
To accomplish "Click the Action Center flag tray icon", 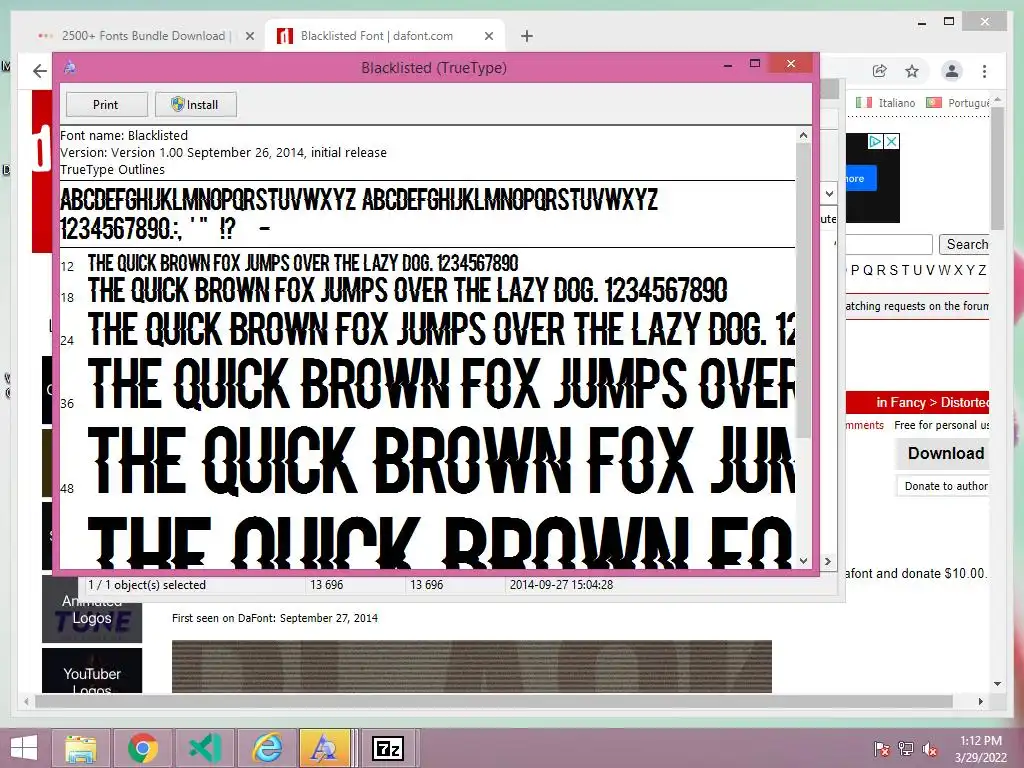I will (x=881, y=749).
